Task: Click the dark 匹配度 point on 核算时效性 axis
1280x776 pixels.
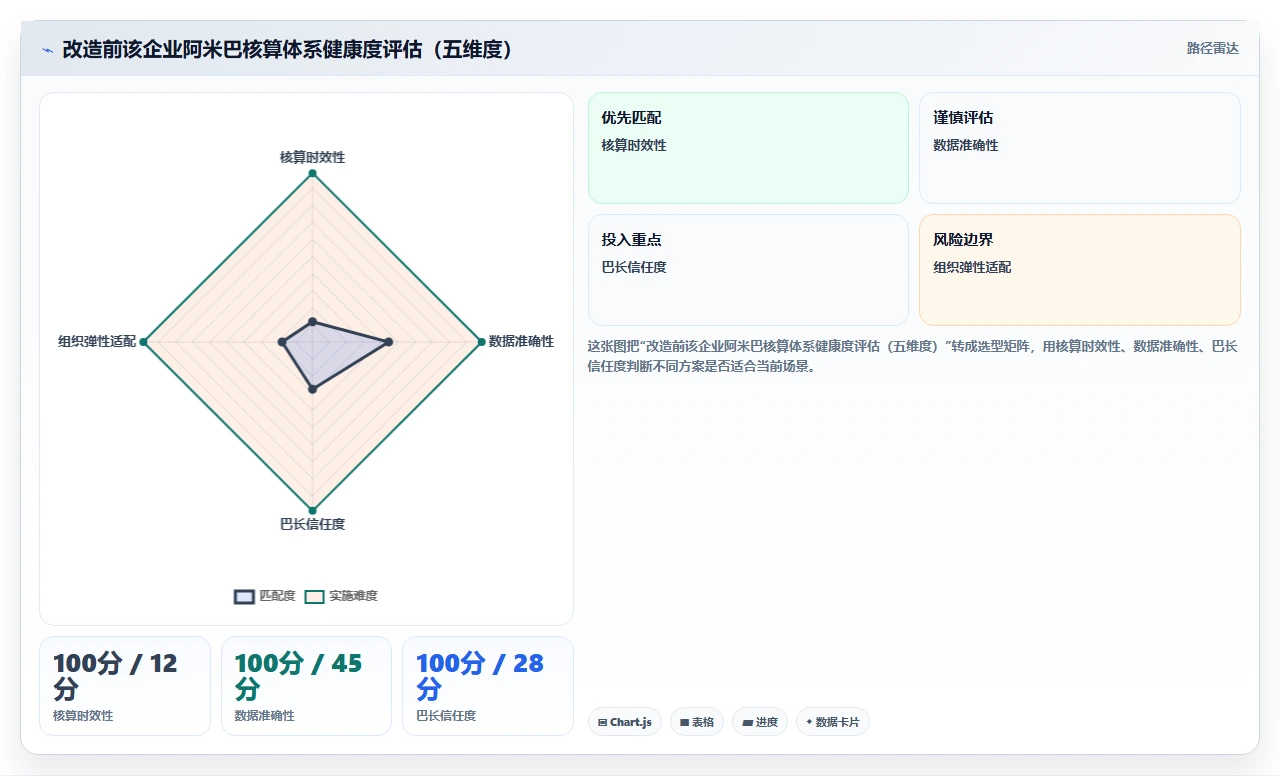Action: tap(313, 322)
